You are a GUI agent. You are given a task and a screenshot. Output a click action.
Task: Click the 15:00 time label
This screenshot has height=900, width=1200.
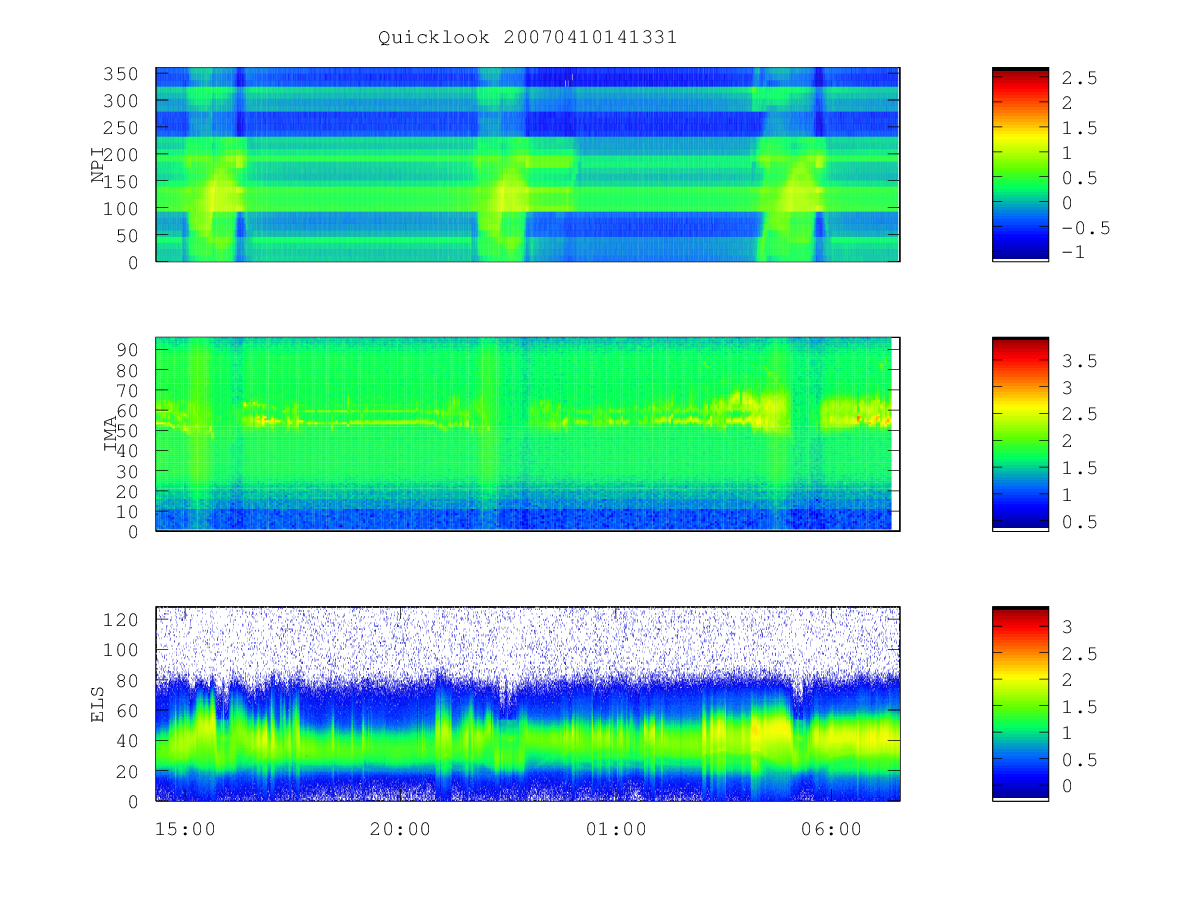(184, 829)
